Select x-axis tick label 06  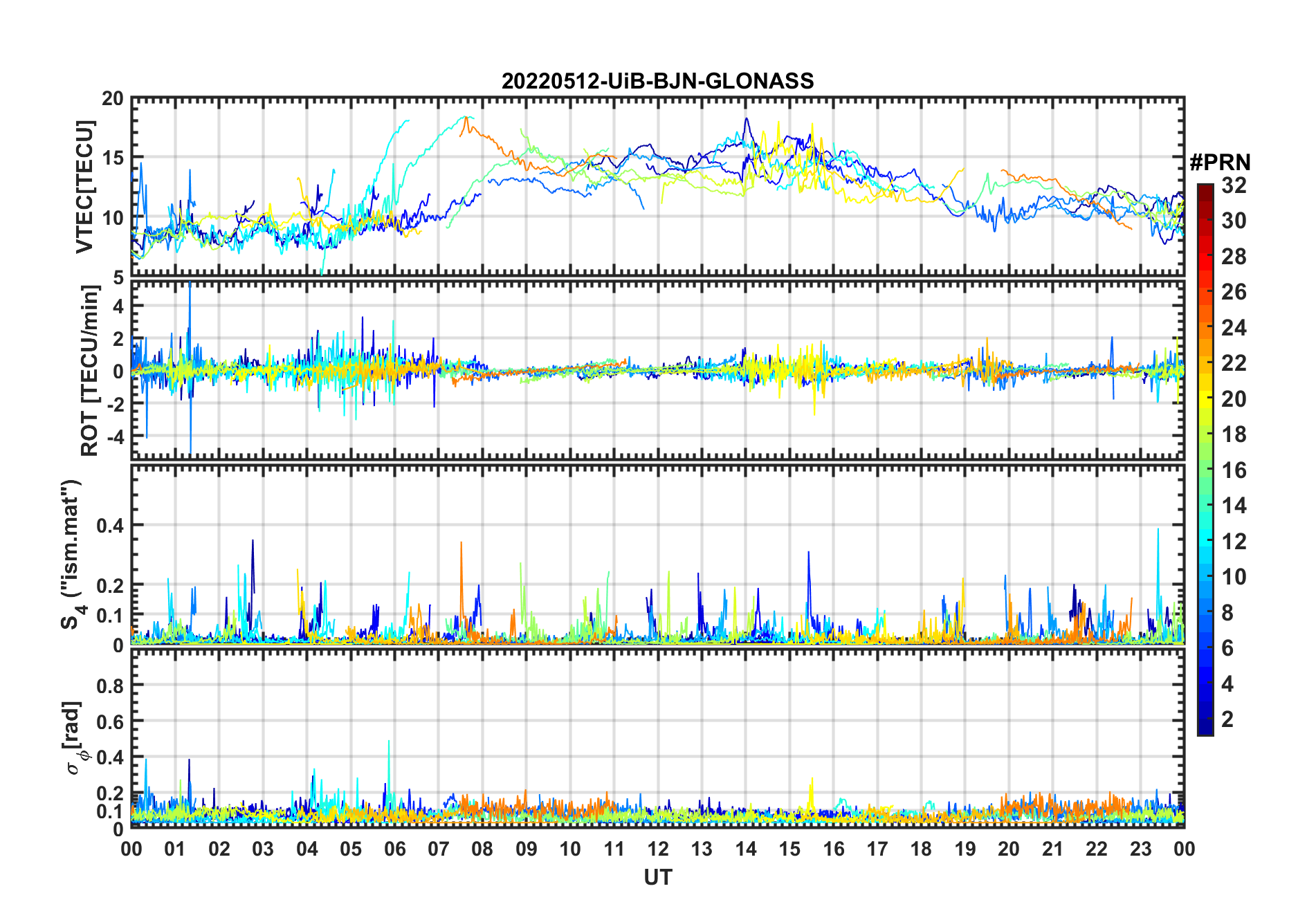pos(394,849)
